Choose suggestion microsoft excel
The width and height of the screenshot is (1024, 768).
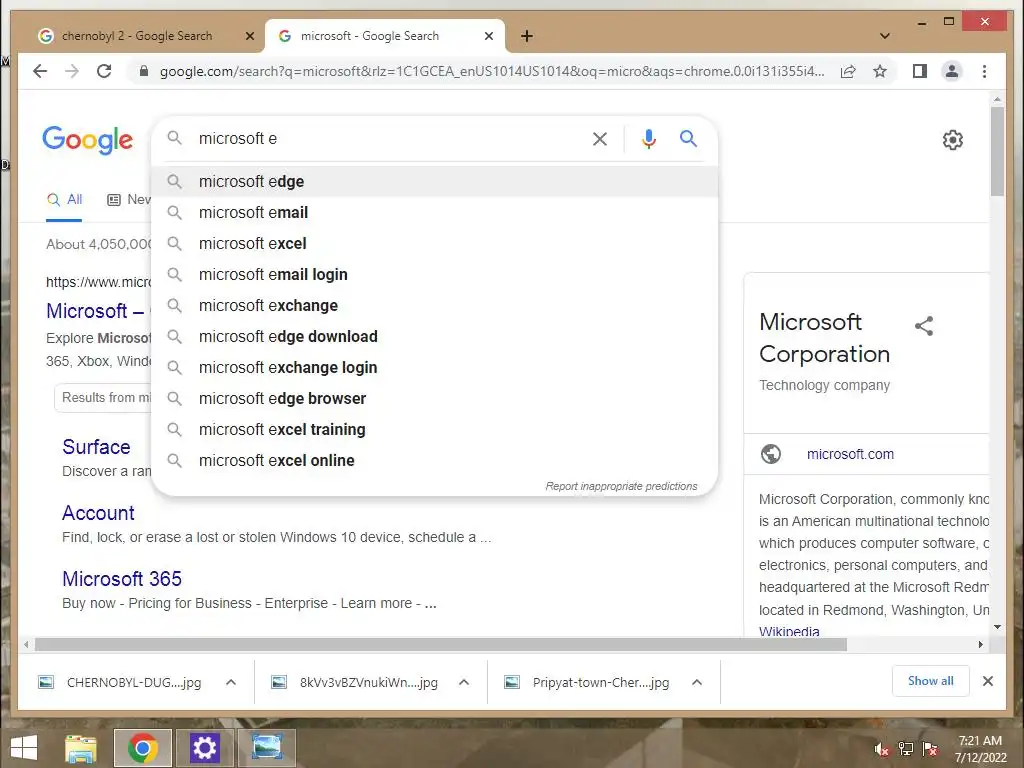435,244
